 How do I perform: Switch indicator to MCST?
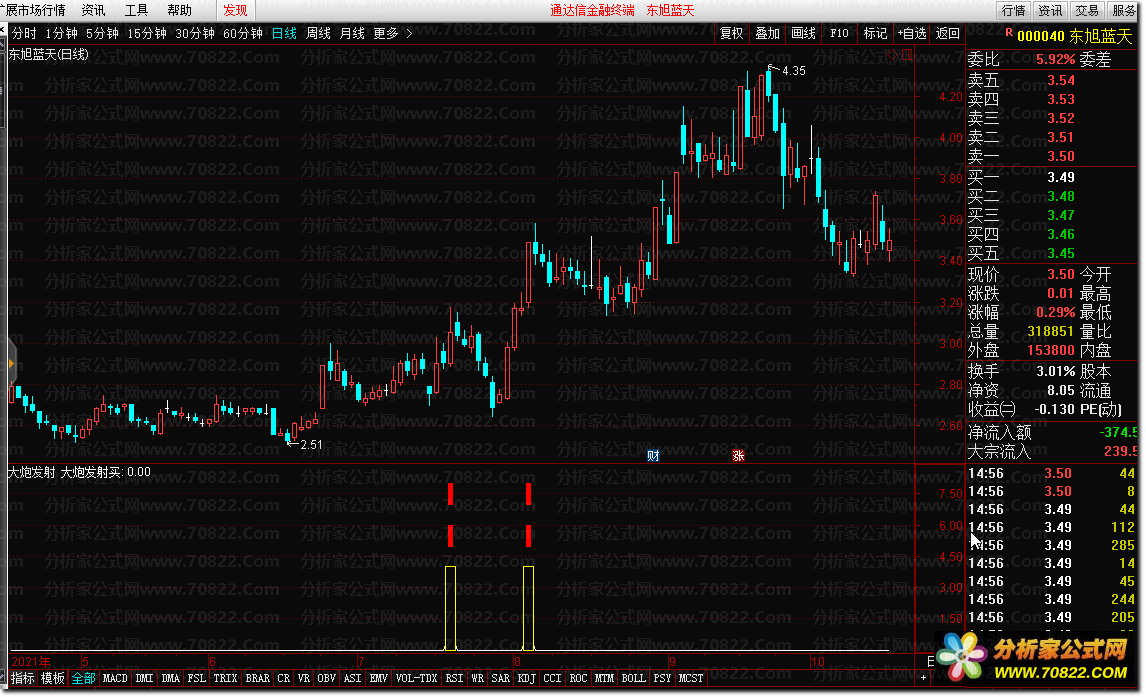coord(691,678)
